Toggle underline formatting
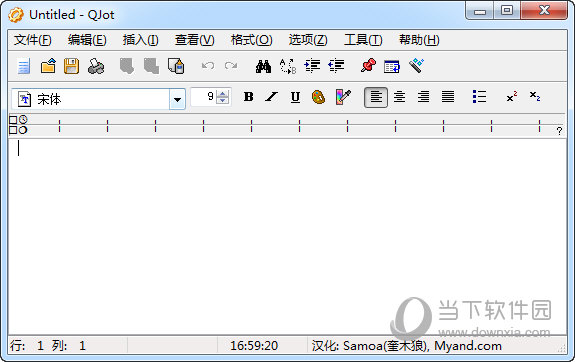The width and height of the screenshot is (575, 362). pyautogui.click(x=295, y=97)
